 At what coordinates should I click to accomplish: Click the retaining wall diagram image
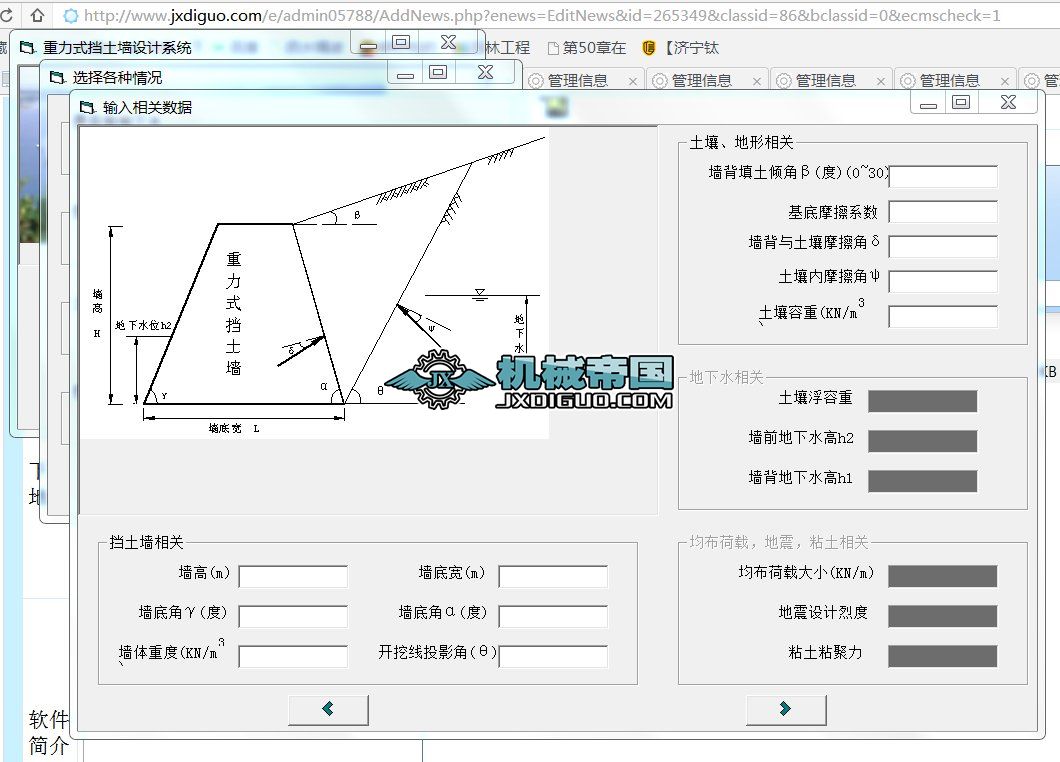(x=314, y=283)
